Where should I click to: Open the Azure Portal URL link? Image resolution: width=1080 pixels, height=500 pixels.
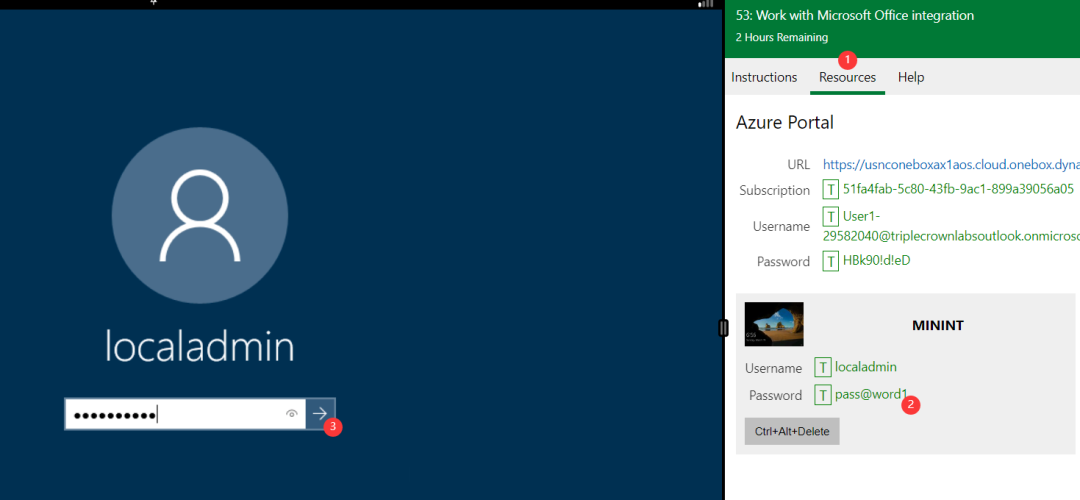(x=951, y=165)
